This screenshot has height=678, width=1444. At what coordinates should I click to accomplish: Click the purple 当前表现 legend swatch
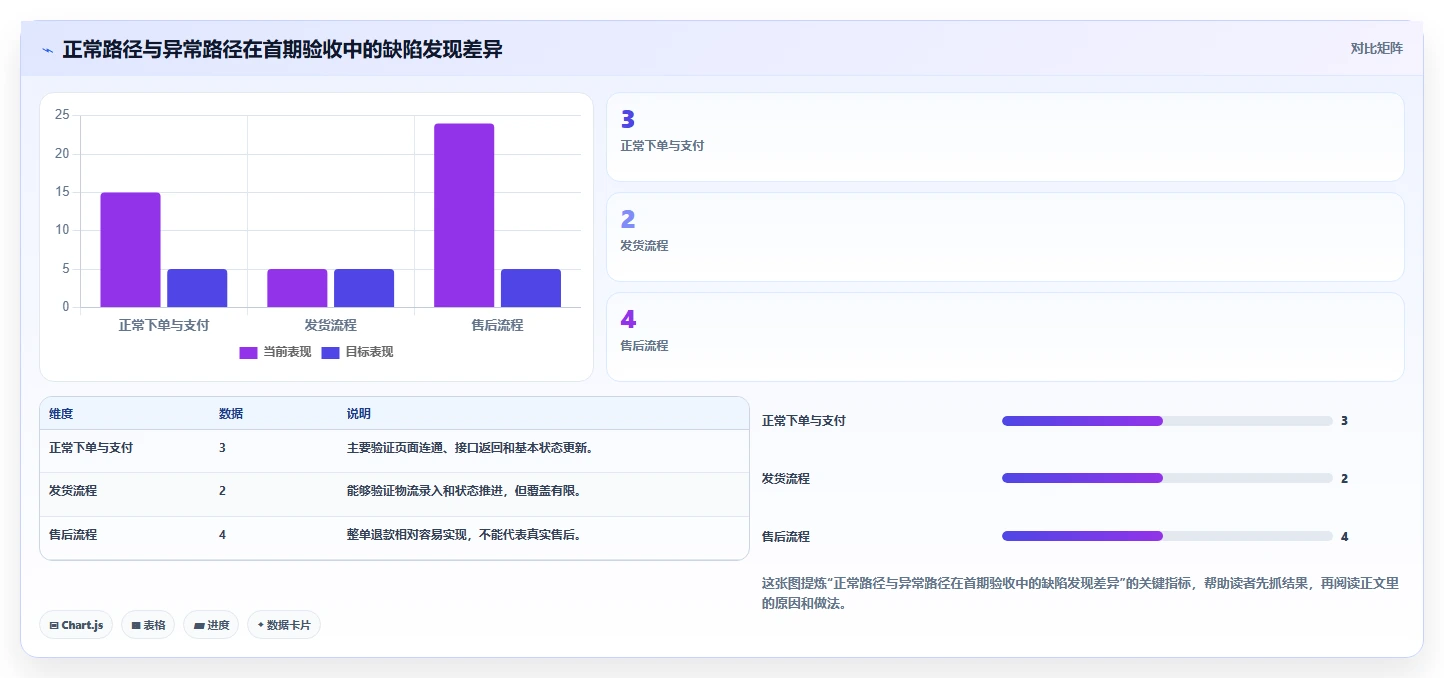[x=248, y=352]
